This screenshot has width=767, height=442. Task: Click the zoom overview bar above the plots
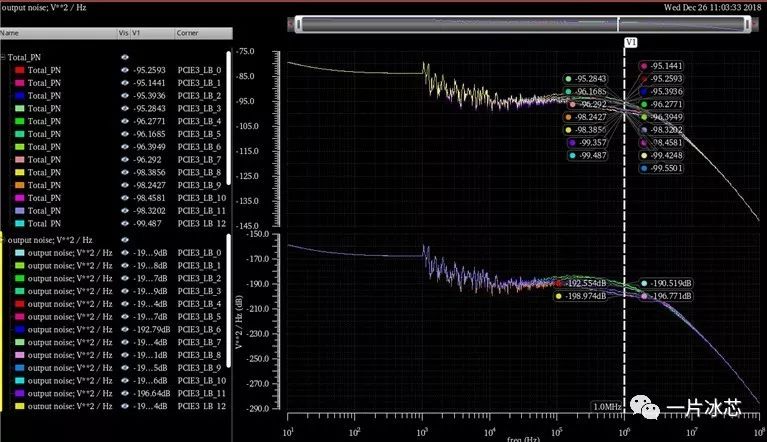point(523,24)
